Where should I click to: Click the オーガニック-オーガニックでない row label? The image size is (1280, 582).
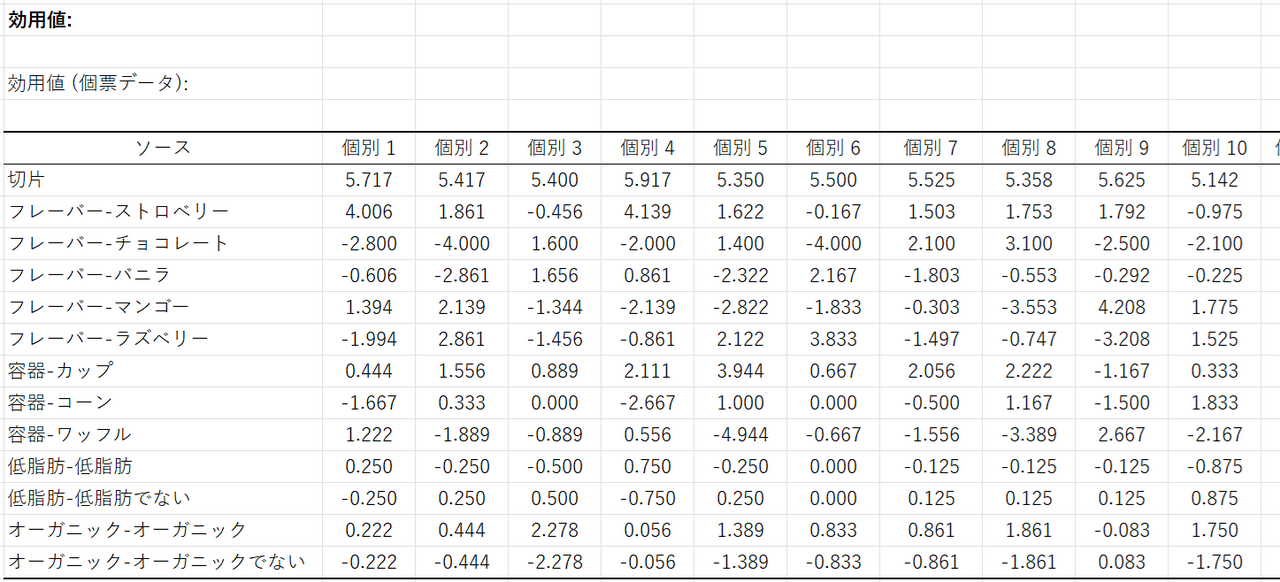point(156,562)
